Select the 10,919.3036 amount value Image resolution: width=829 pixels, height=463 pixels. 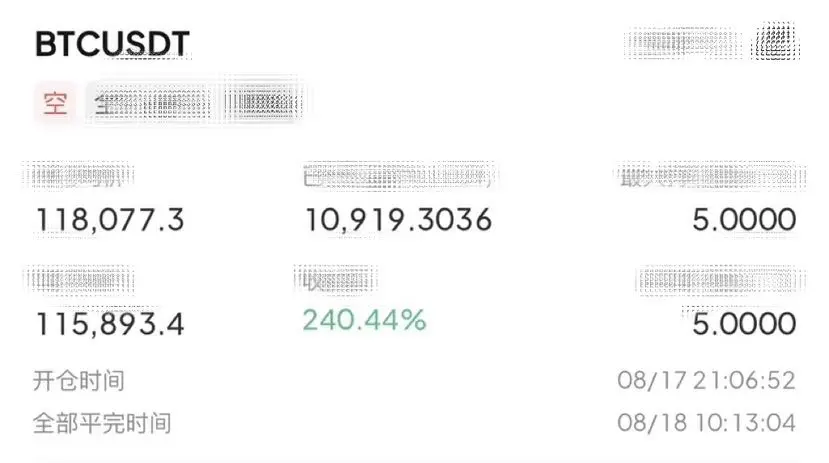[x=399, y=219]
